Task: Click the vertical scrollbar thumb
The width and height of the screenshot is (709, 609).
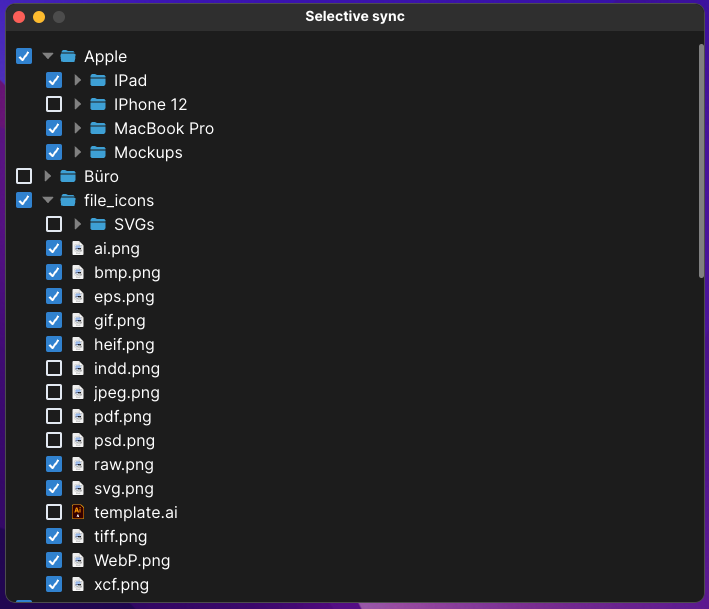Action: point(701,161)
